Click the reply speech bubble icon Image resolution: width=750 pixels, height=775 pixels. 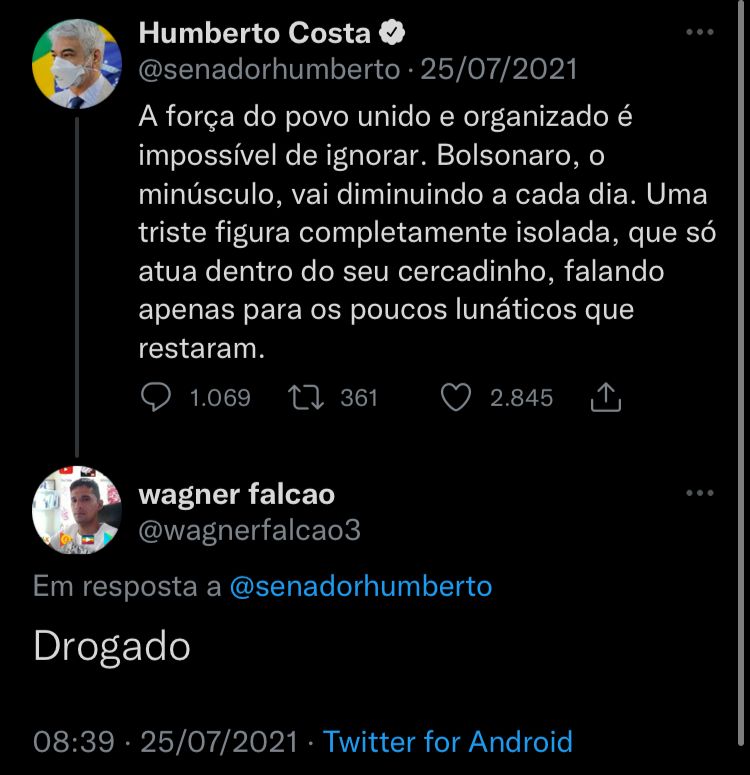[x=155, y=398]
